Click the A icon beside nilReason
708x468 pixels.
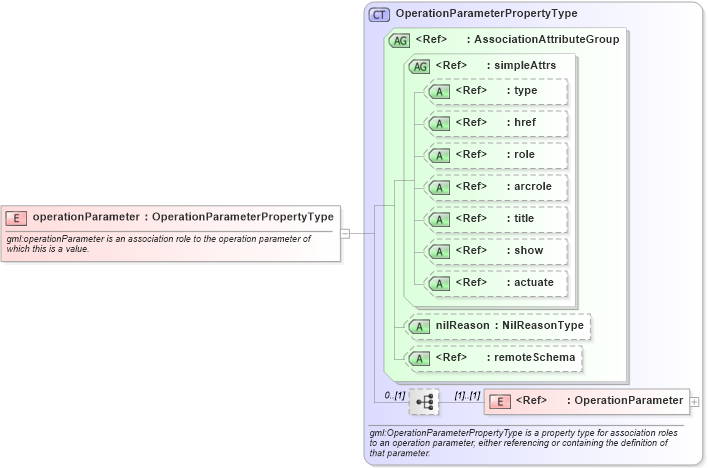tap(419, 327)
